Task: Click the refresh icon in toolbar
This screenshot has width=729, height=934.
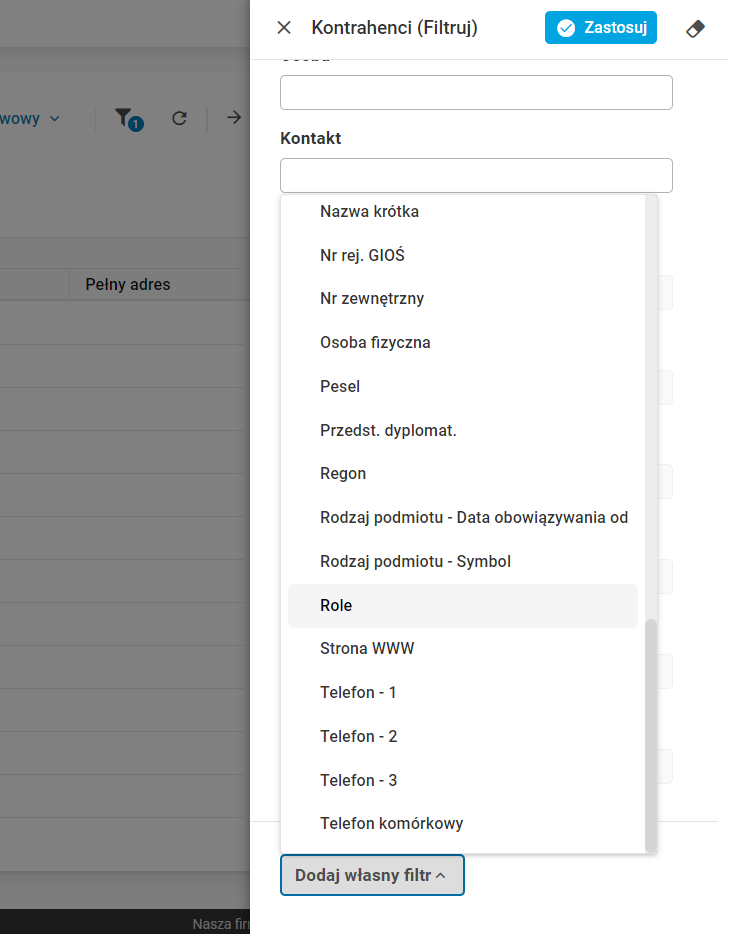Action: [x=179, y=119]
